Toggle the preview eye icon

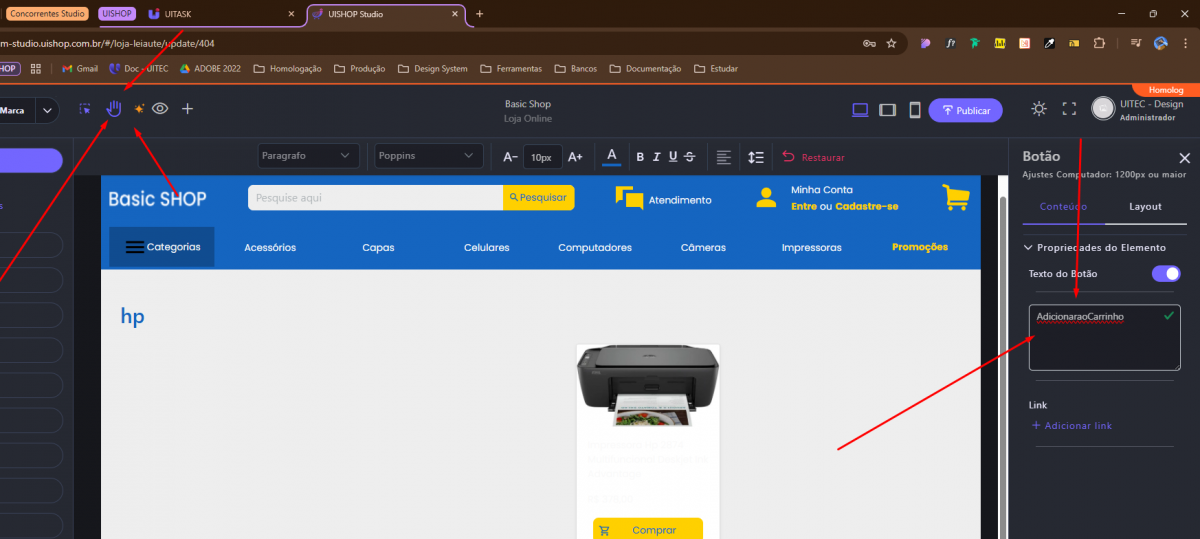[x=160, y=109]
